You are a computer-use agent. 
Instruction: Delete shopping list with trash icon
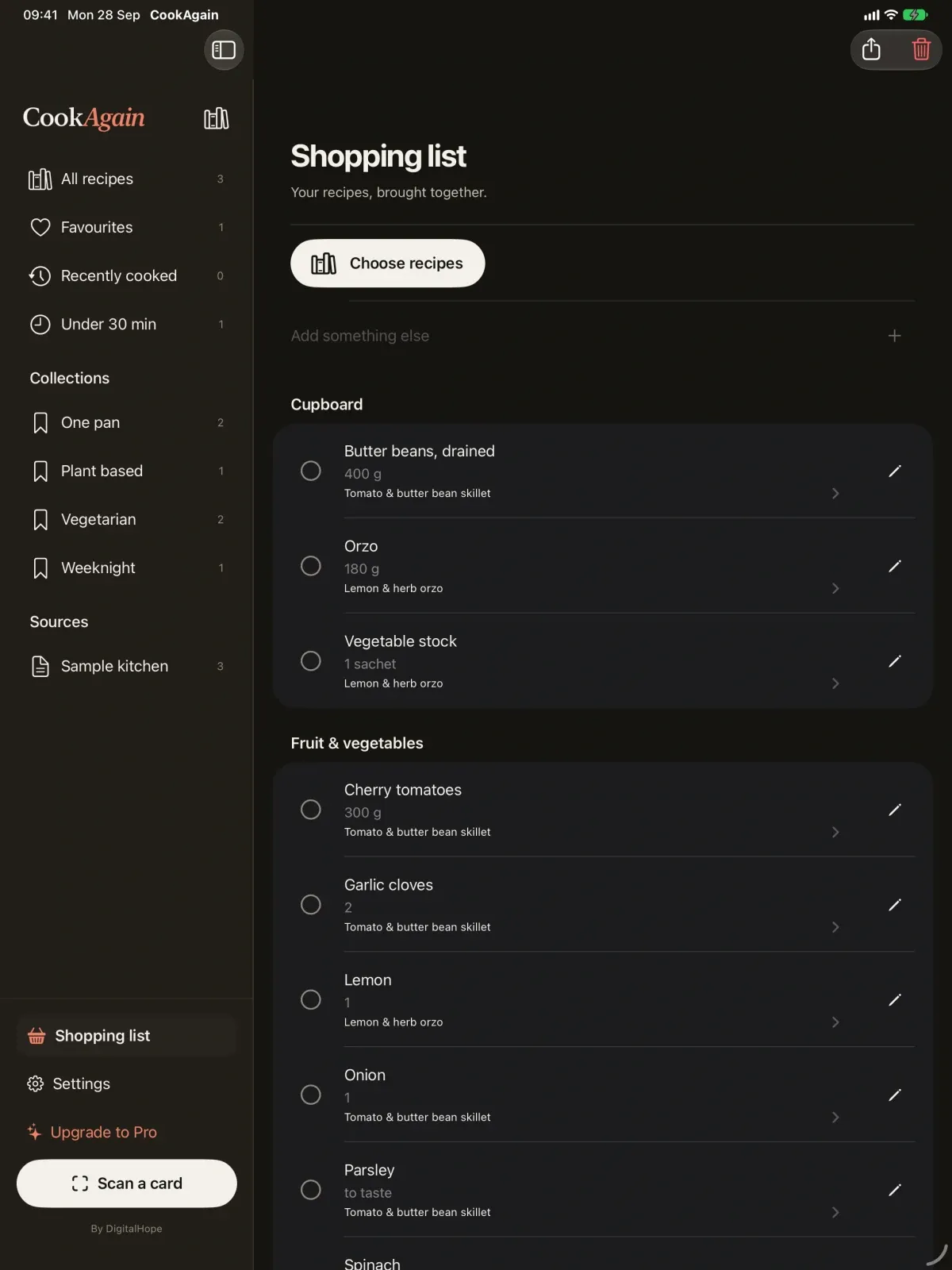coord(921,49)
